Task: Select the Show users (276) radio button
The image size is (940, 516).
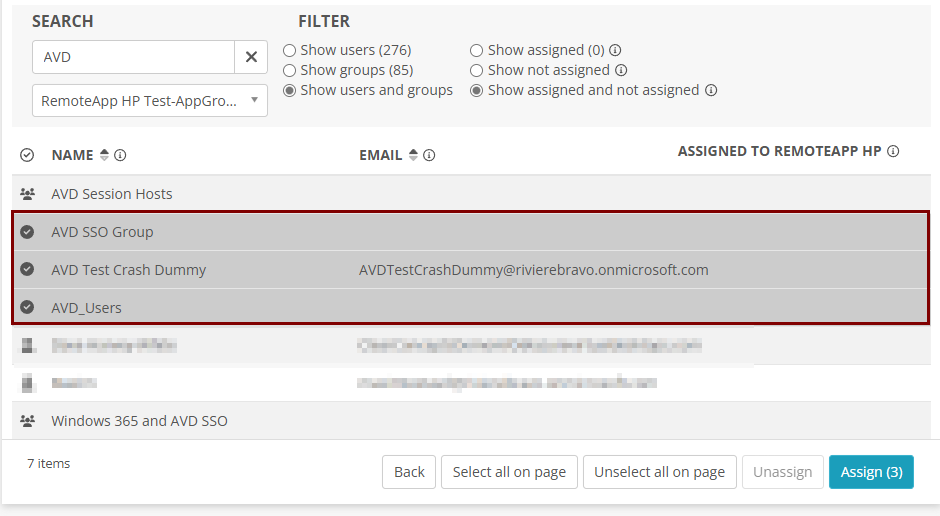Action: point(290,50)
